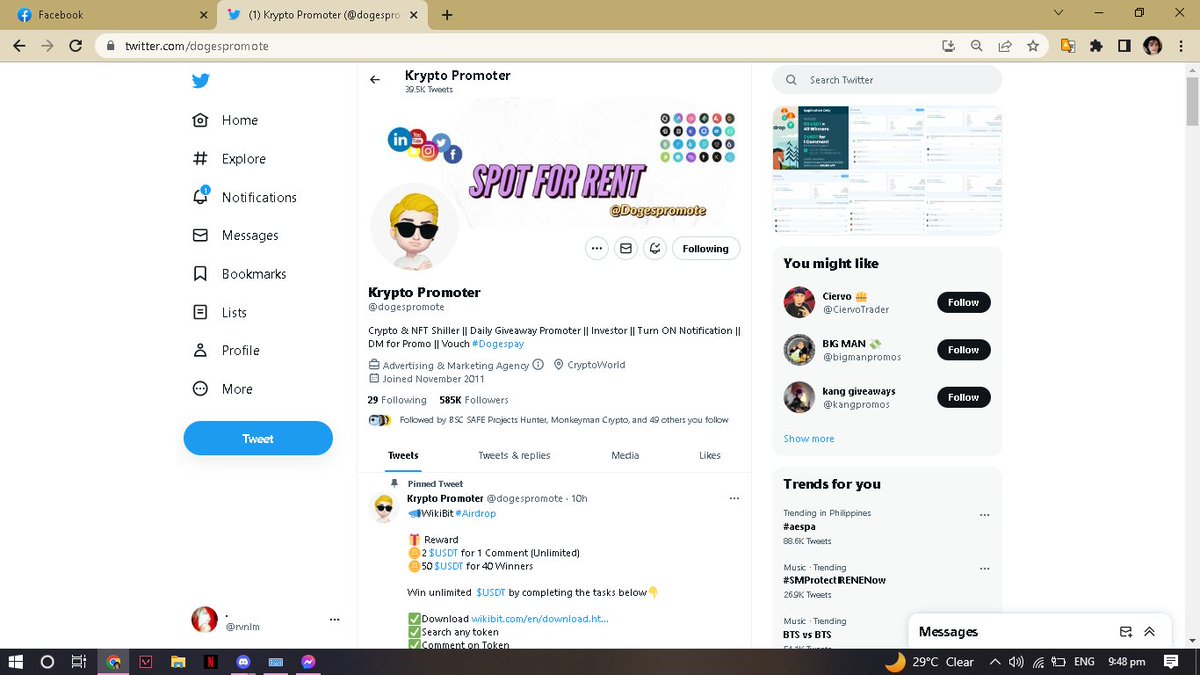Screen dimensions: 1200x675
Task: Compose a new message in Messages drawer
Action: (x=1126, y=632)
